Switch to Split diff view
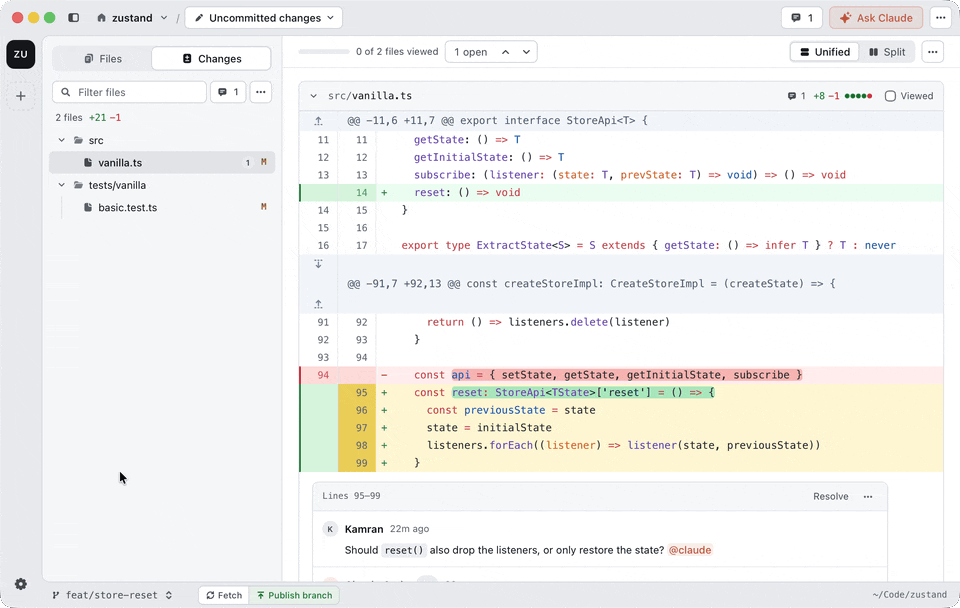This screenshot has width=960, height=608. [887, 52]
